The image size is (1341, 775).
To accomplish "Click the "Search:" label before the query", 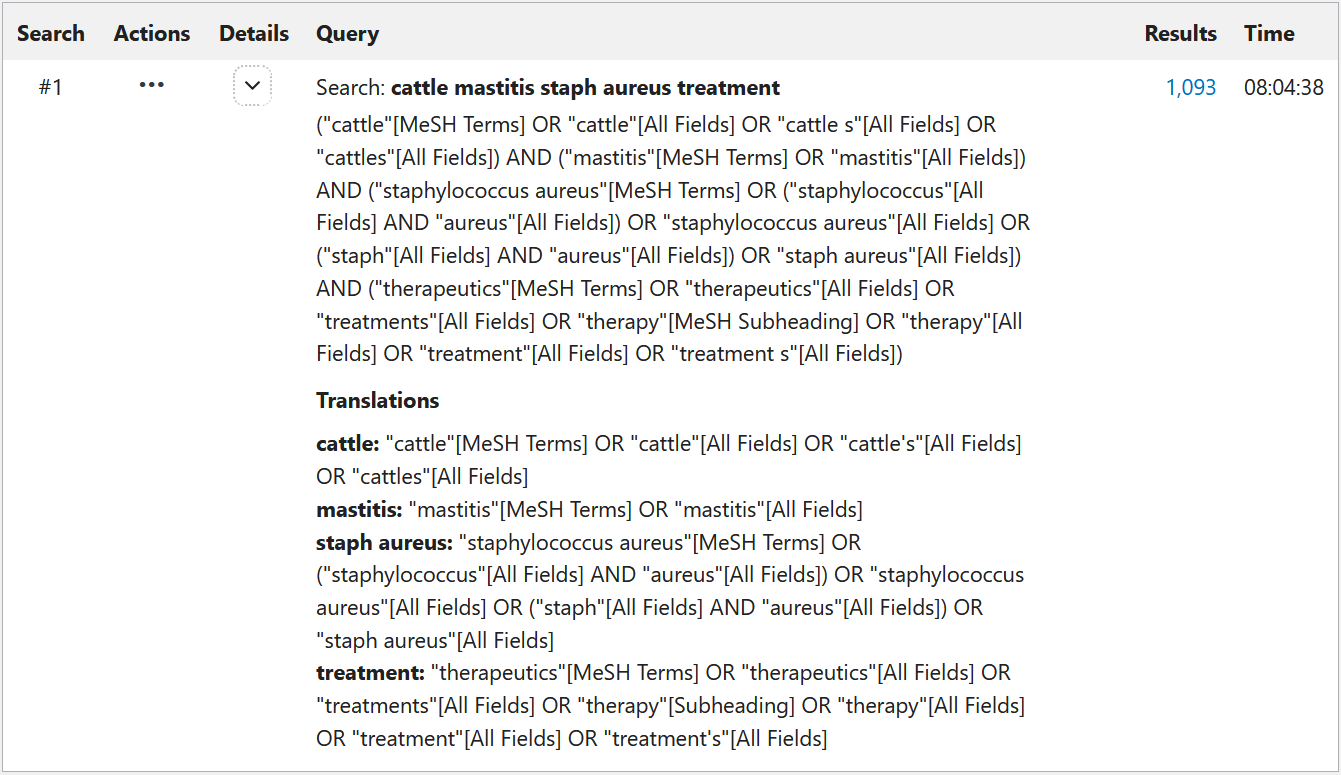I will 351,87.
